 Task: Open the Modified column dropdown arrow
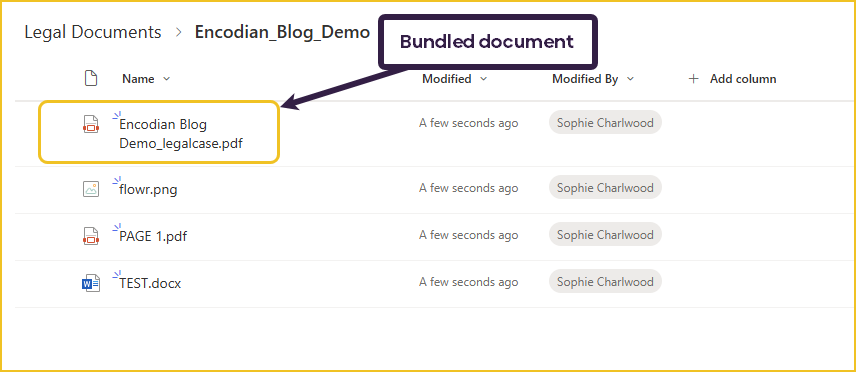click(x=483, y=79)
